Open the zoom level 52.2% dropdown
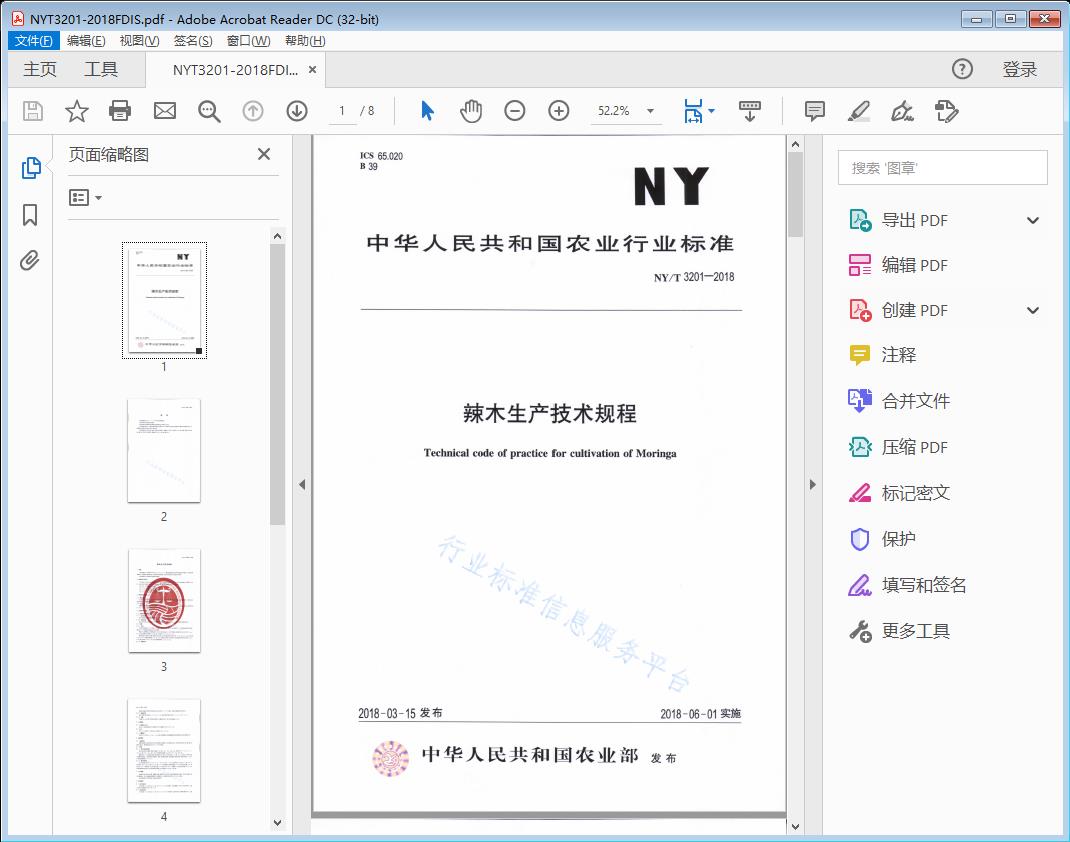 tap(650, 111)
